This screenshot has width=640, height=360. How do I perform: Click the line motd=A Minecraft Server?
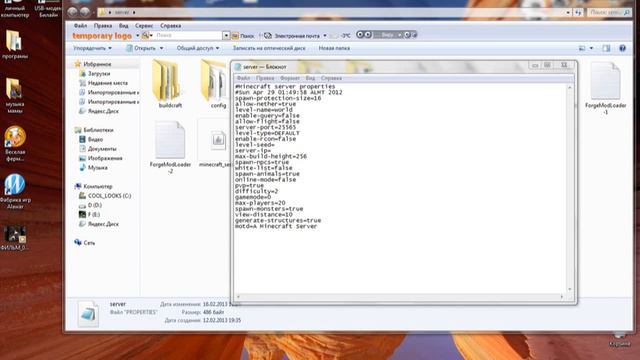[x=276, y=226]
